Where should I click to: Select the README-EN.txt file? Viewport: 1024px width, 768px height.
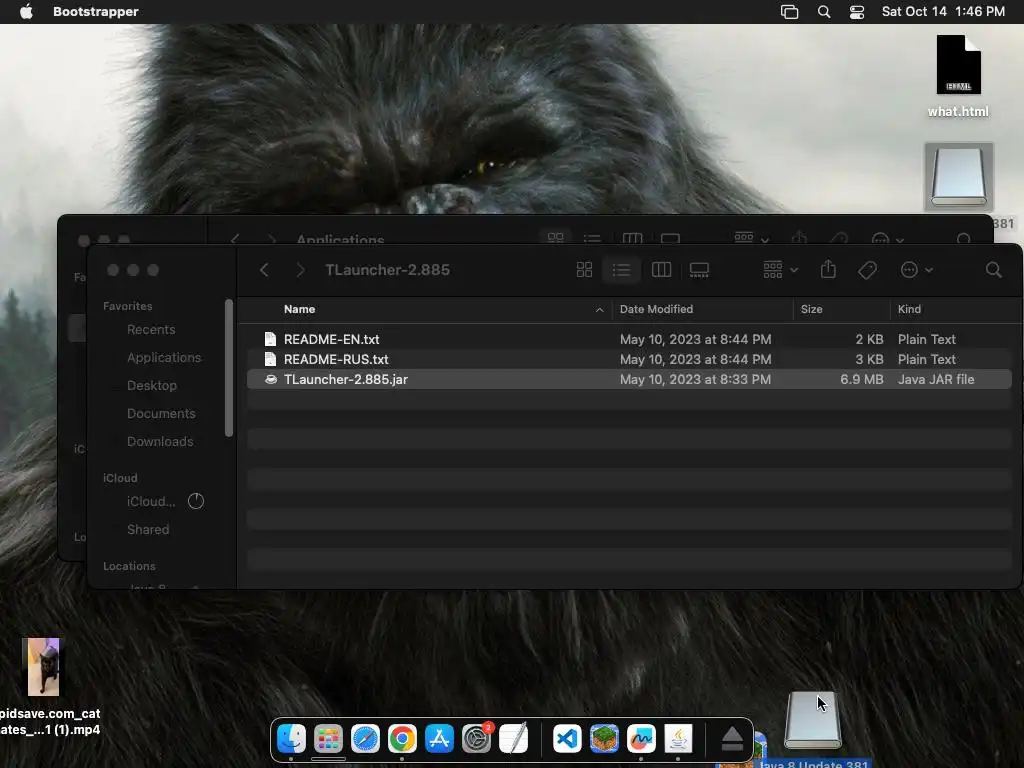pos(630,340)
